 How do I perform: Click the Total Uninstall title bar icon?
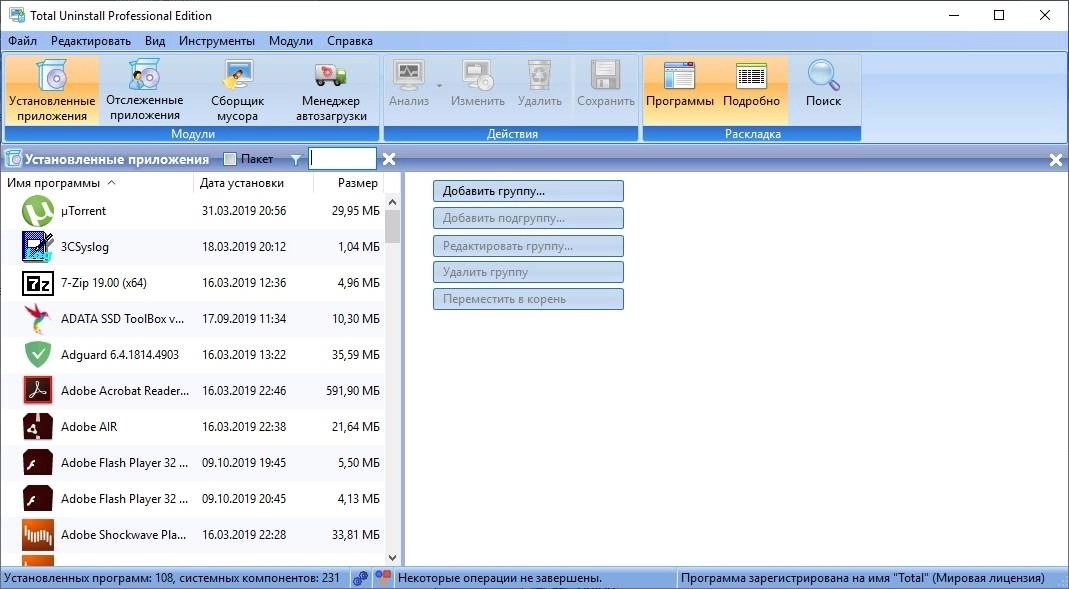tap(16, 15)
